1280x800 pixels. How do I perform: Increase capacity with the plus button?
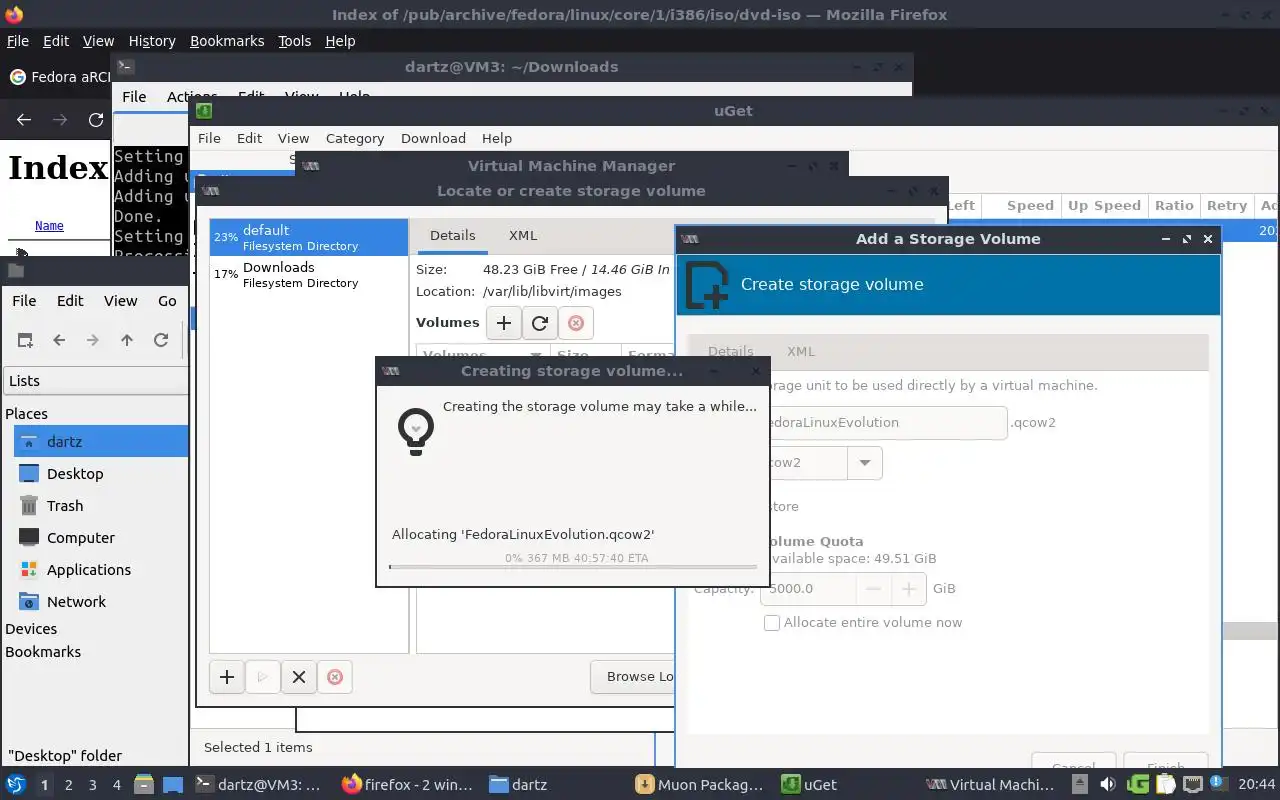pyautogui.click(x=908, y=589)
